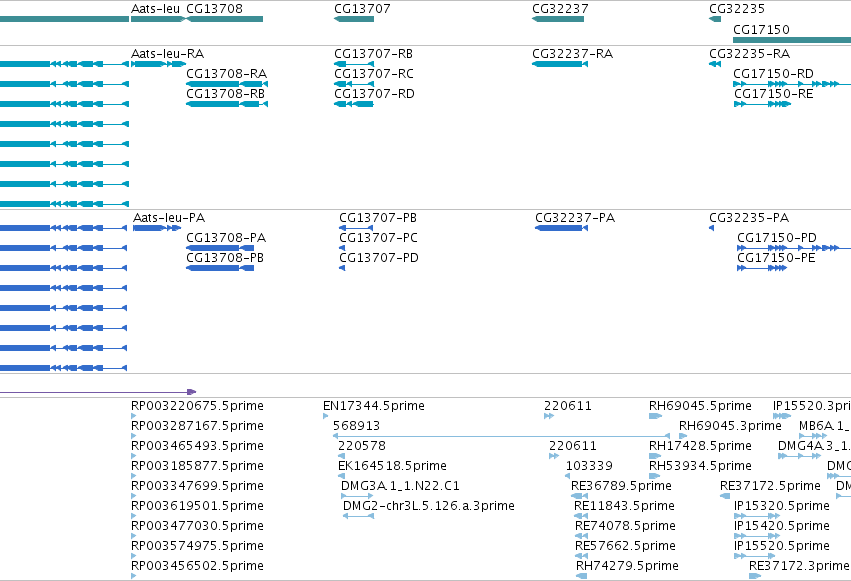
Task: Select EST RH69045.3prime
Action: [x=730, y=426]
